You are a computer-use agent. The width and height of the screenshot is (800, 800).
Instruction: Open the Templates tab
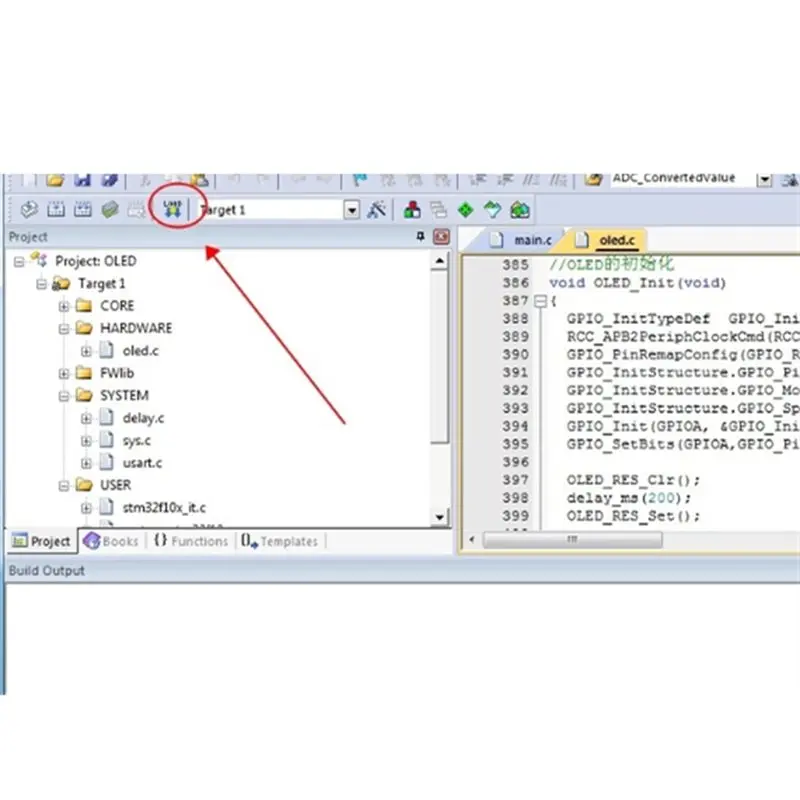click(x=280, y=541)
